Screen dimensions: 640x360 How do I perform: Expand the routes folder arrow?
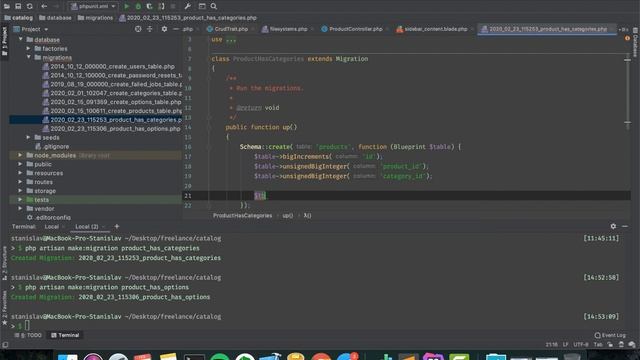pyautogui.click(x=20, y=182)
